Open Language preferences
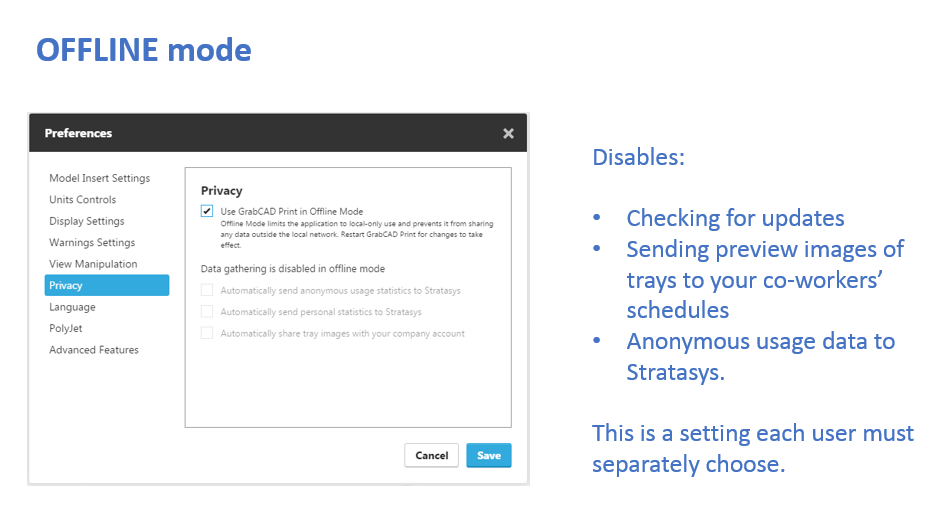The image size is (949, 515). click(x=73, y=307)
